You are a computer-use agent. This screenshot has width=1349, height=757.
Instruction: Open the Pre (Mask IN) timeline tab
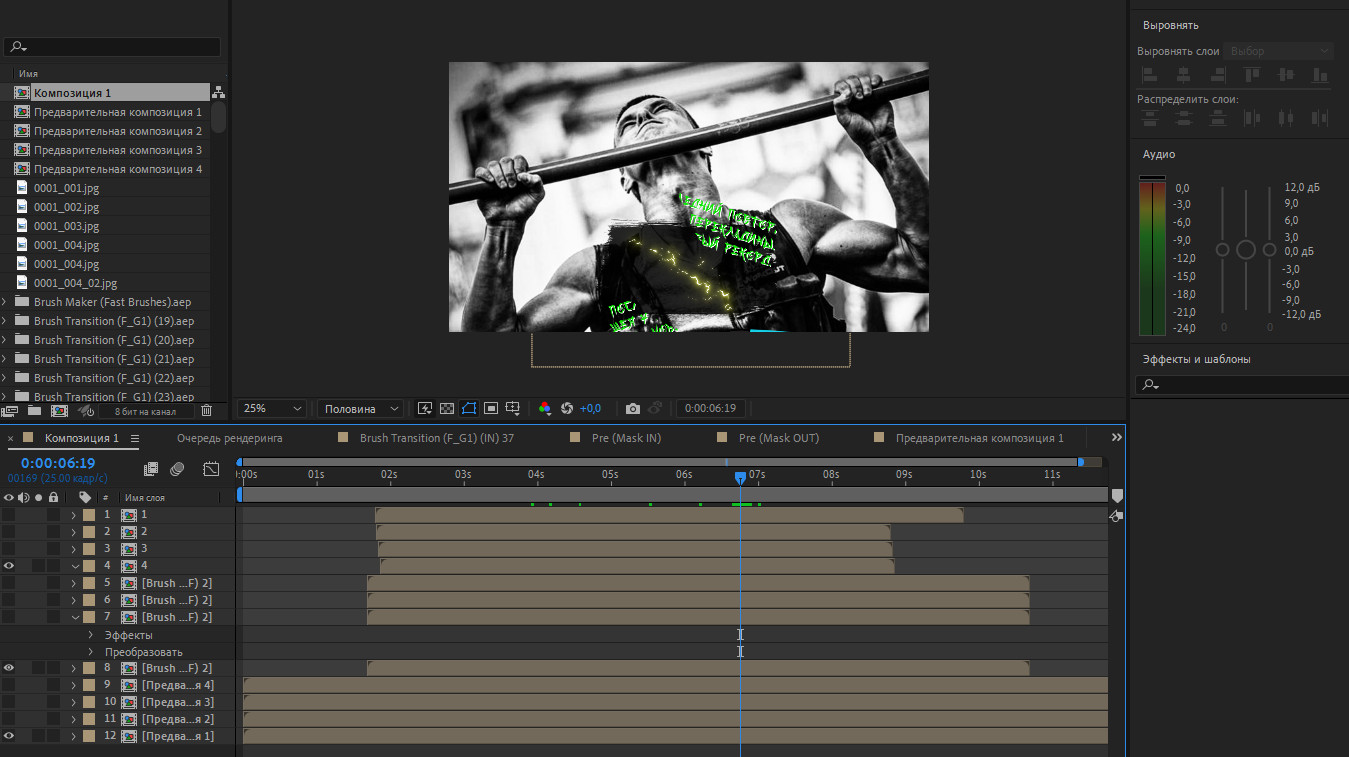coord(626,438)
